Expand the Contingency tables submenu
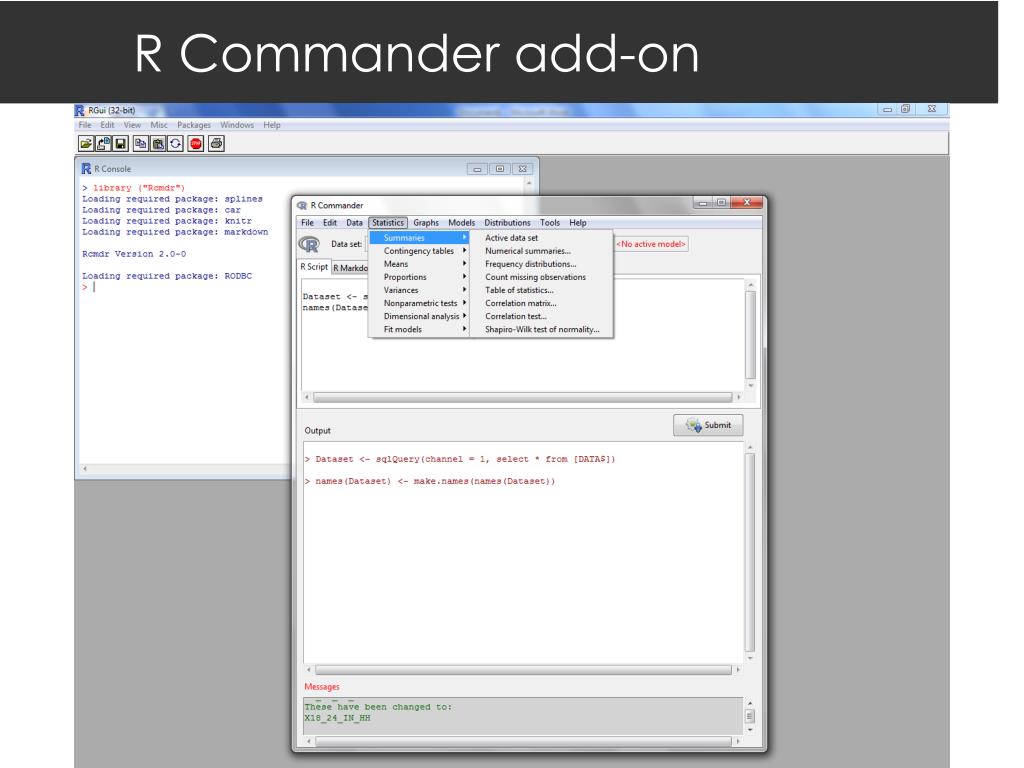The width and height of the screenshot is (1024, 768). (x=419, y=251)
